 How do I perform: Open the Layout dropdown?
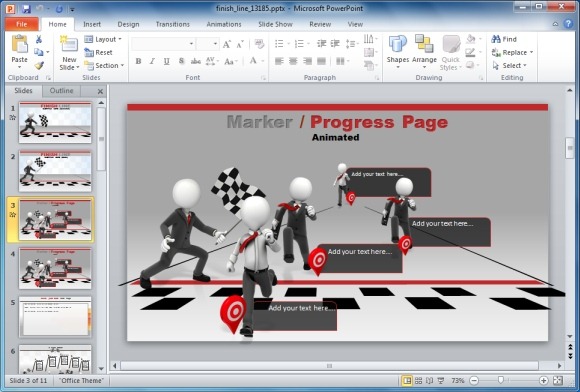[x=103, y=39]
